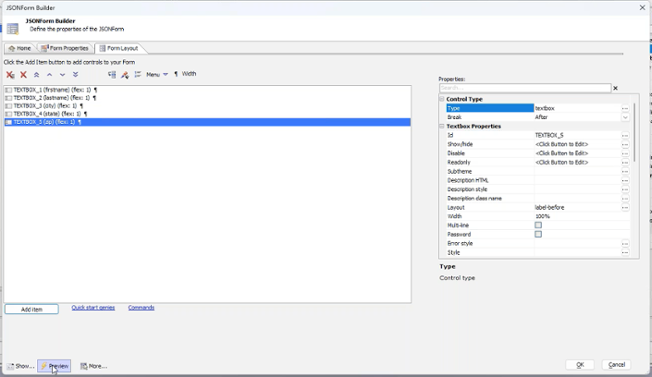Open the Menu dropdown in the toolbar
This screenshot has width=652, height=377.
(157, 74)
